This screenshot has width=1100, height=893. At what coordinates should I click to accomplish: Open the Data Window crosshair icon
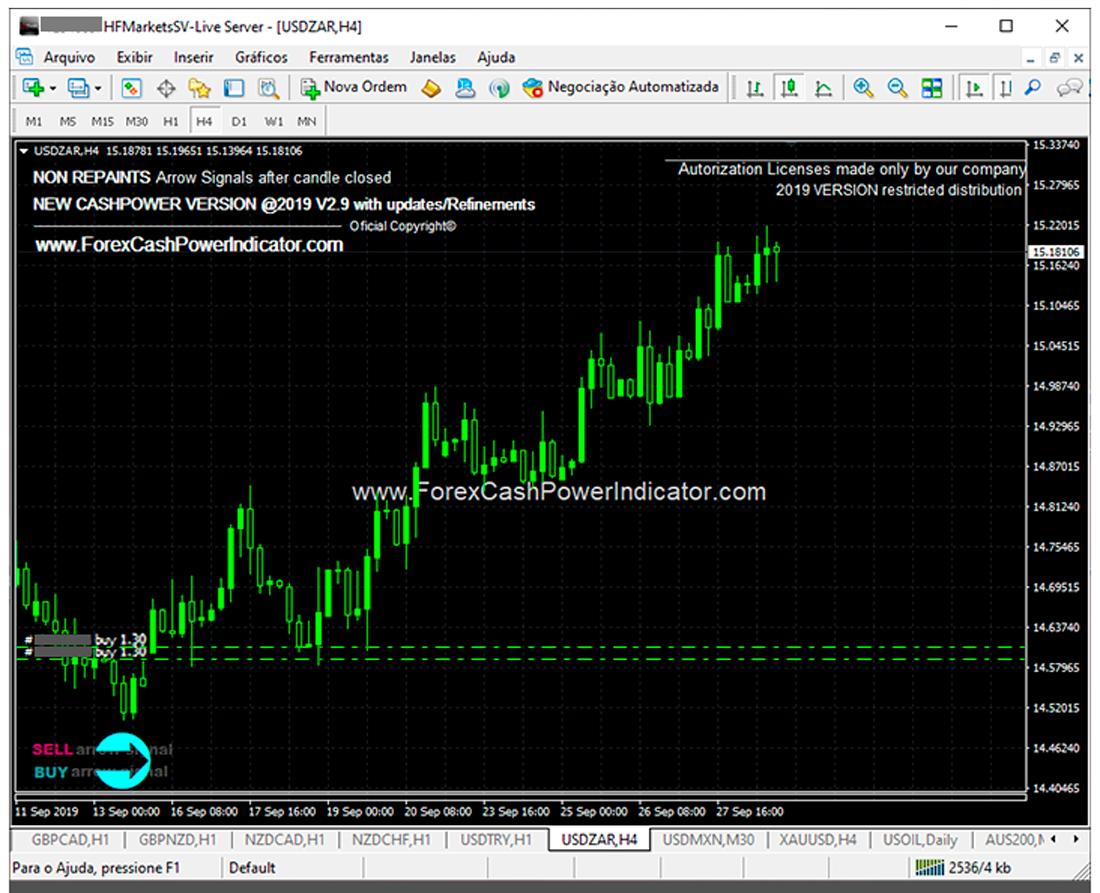click(166, 88)
